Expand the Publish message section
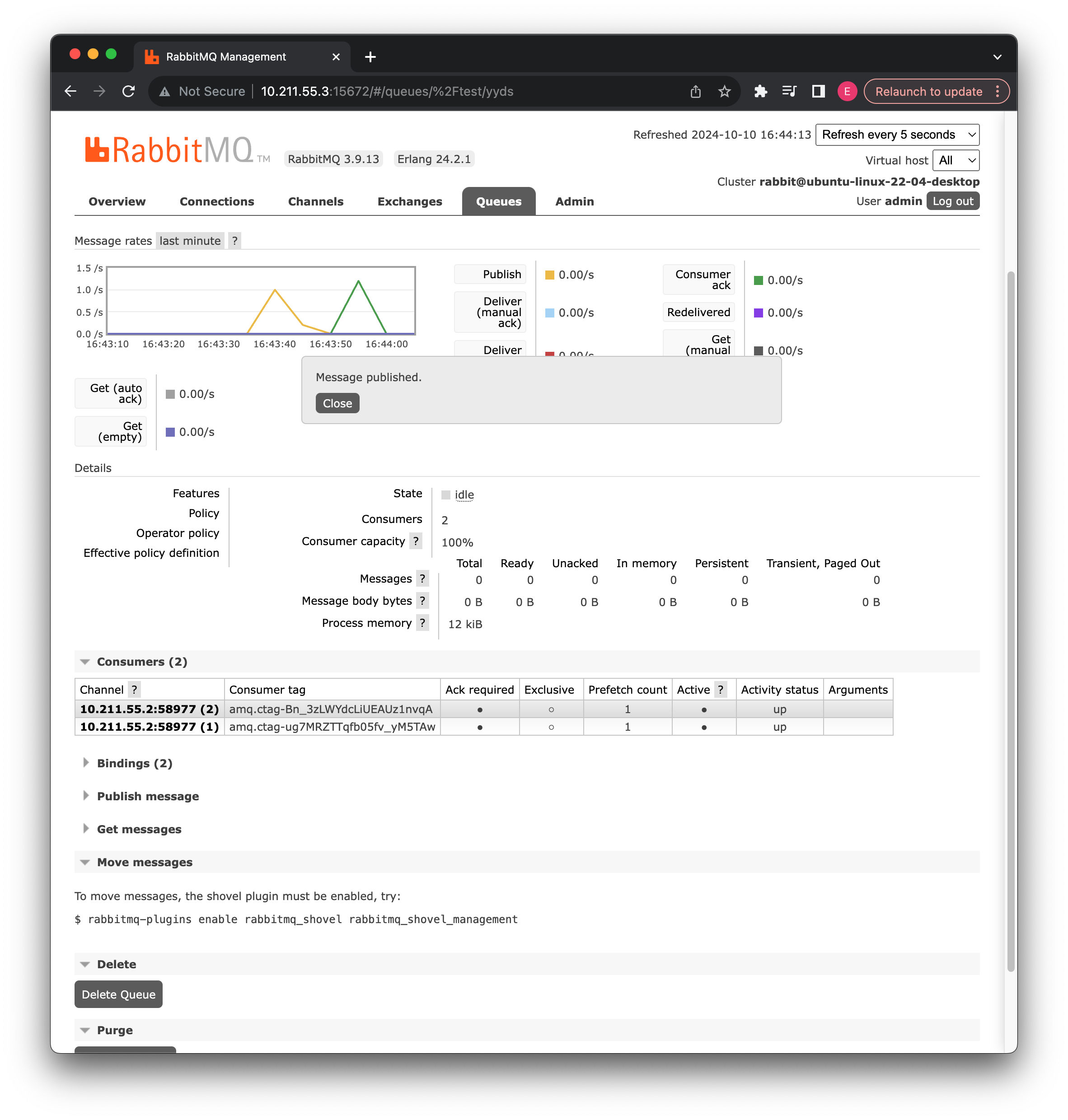The image size is (1068, 1120). coord(148,796)
